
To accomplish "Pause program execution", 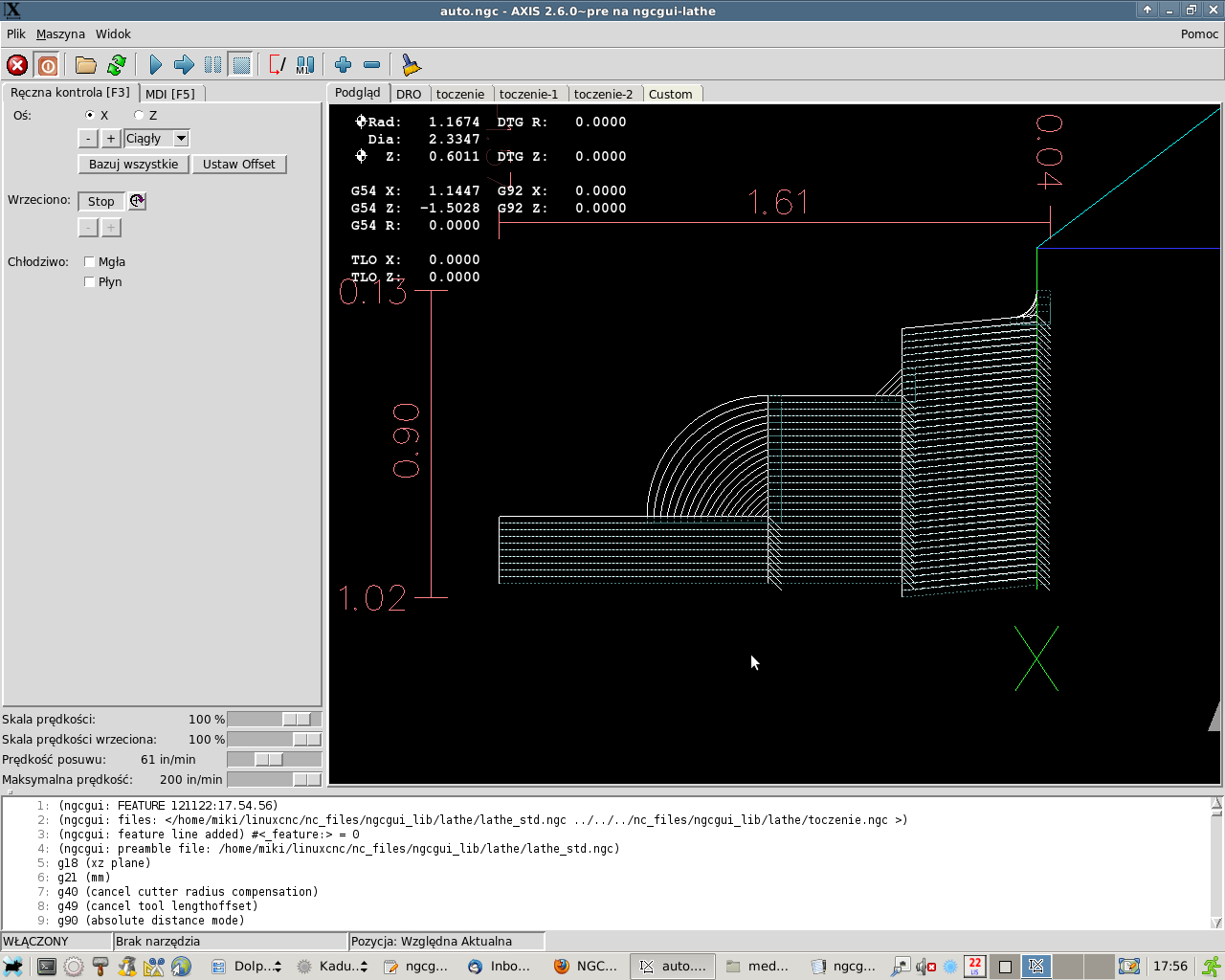I will coord(212,65).
